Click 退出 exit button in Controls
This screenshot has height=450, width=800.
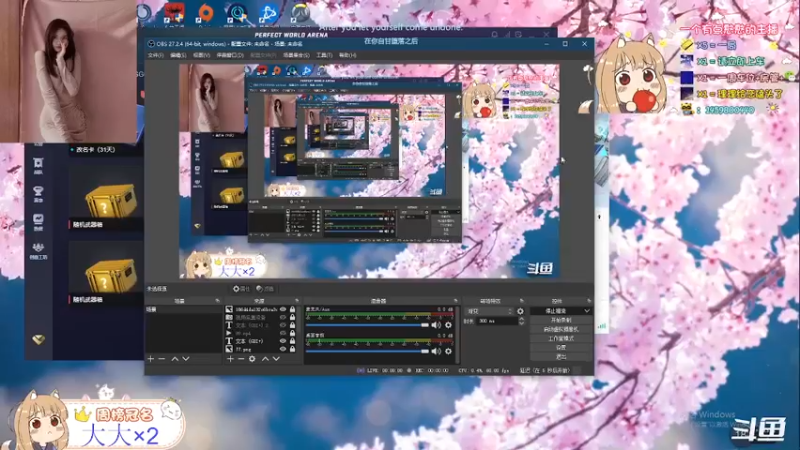coord(561,357)
